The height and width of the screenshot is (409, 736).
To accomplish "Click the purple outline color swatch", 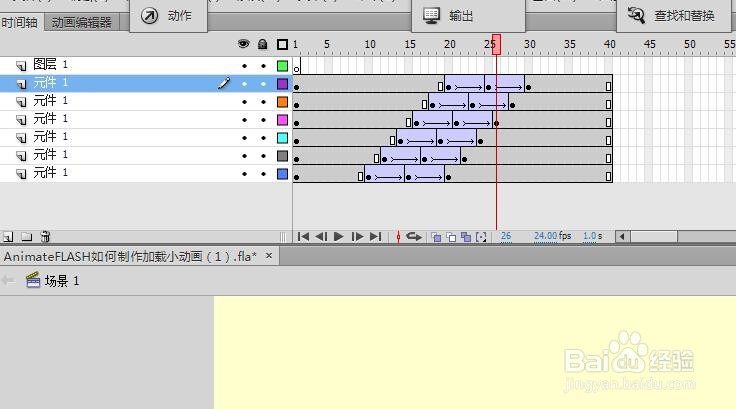I will 282,84.
